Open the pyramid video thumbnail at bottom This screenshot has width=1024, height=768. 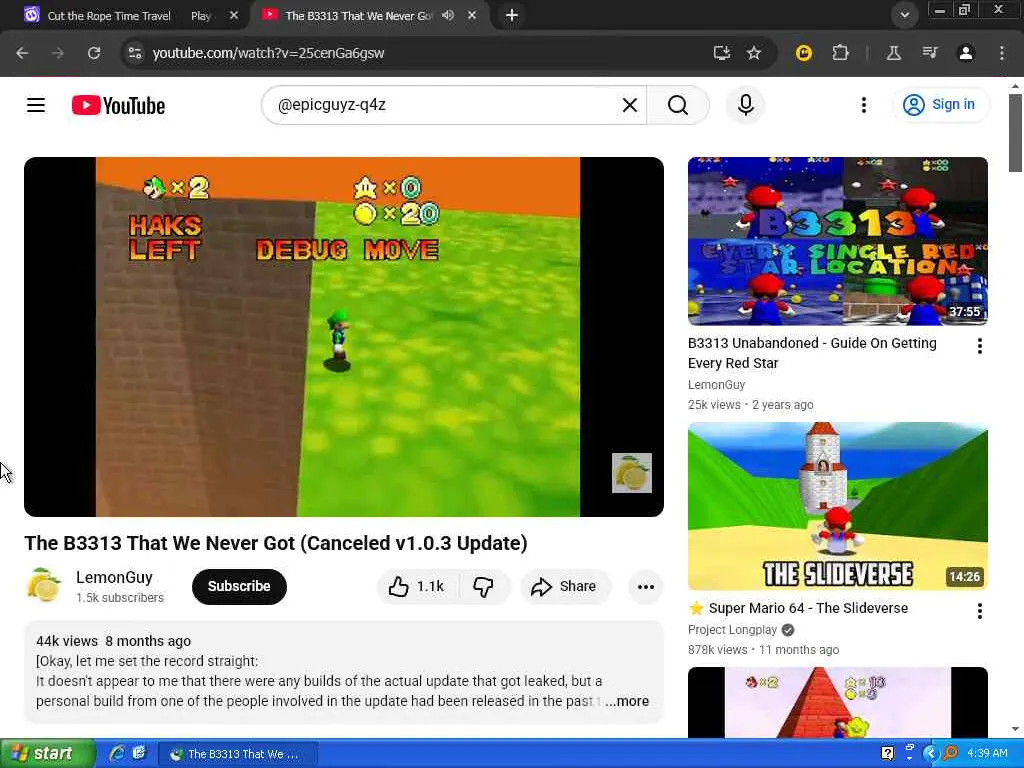coord(837,703)
